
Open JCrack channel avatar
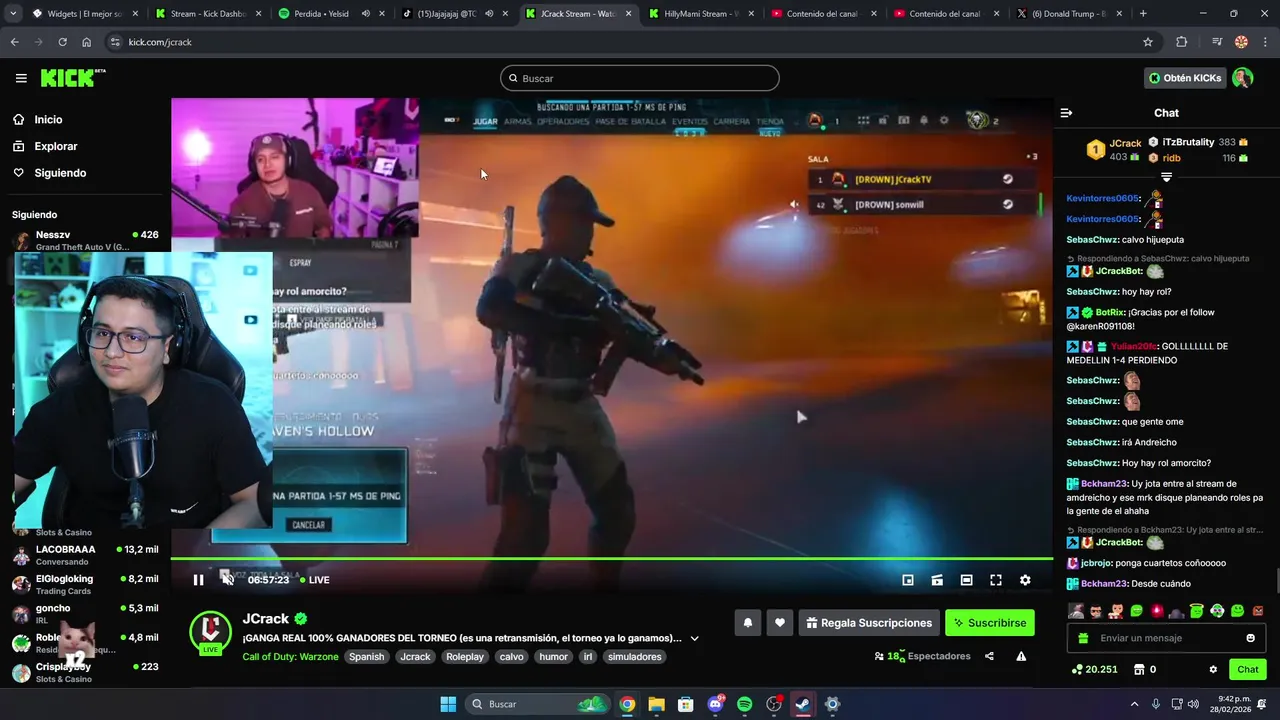210,631
